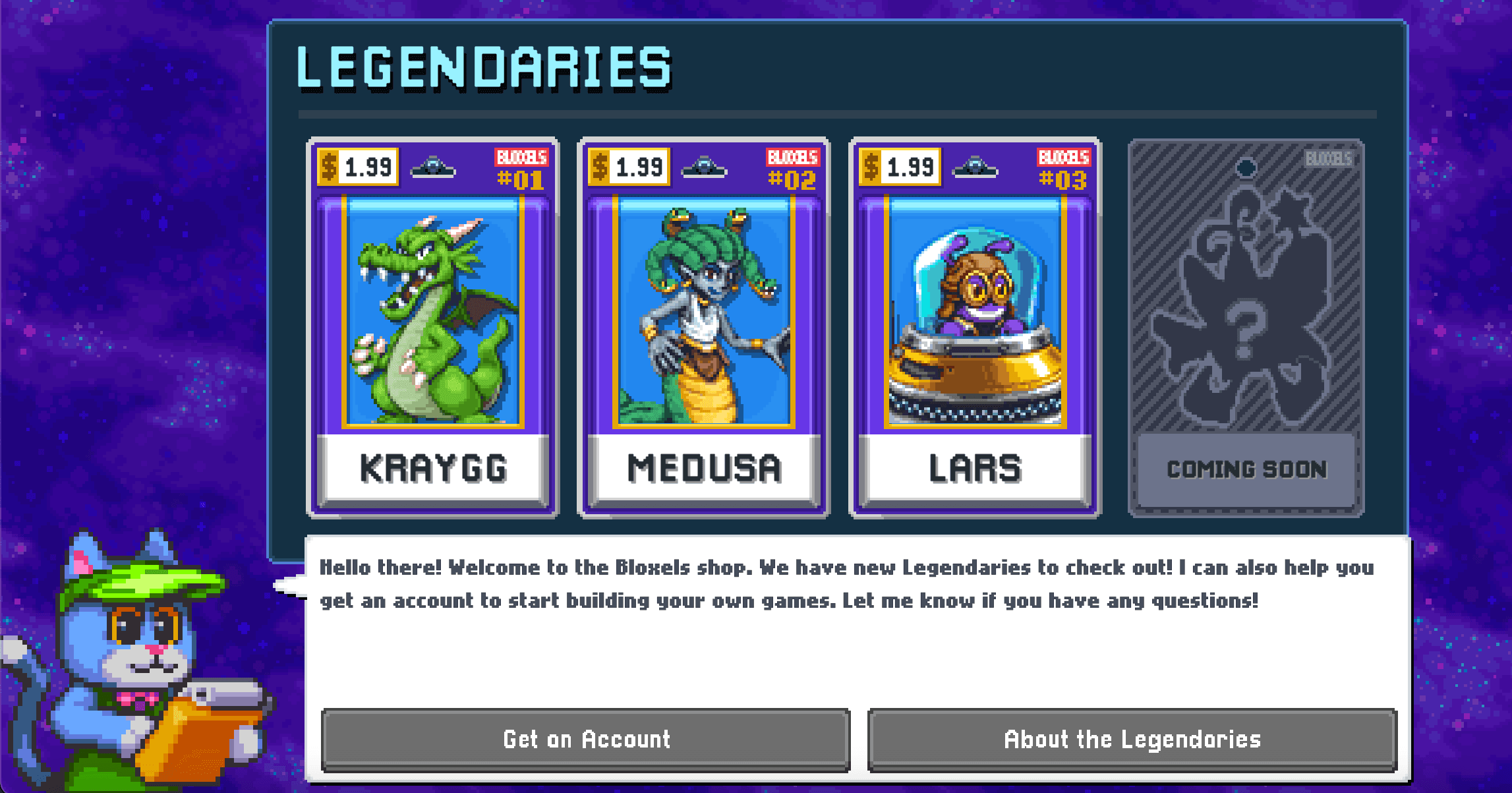Screen dimensions: 1512x793
Task: Click the Get an Account button
Action: (x=586, y=740)
